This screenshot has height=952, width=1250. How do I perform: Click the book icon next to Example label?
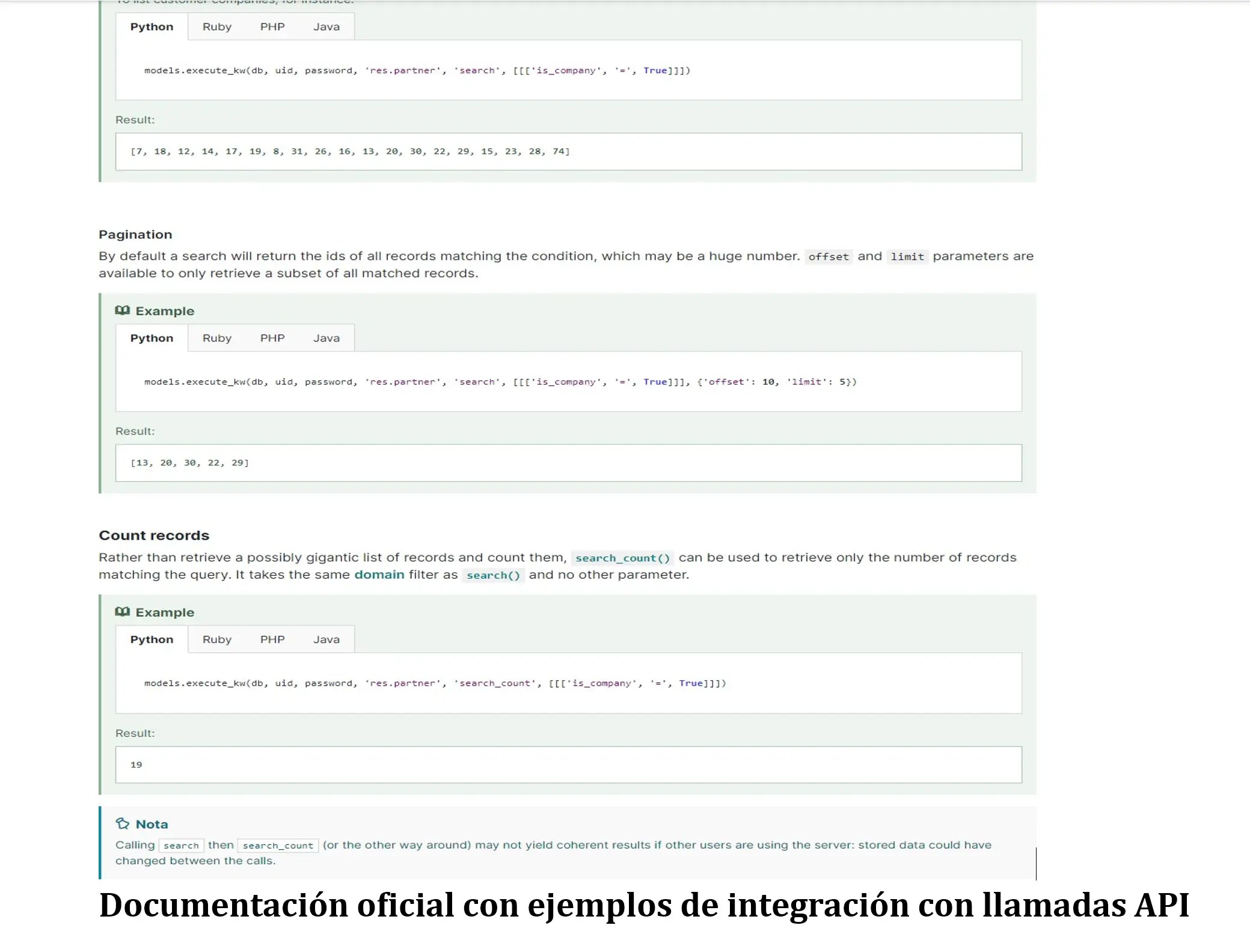[122, 310]
